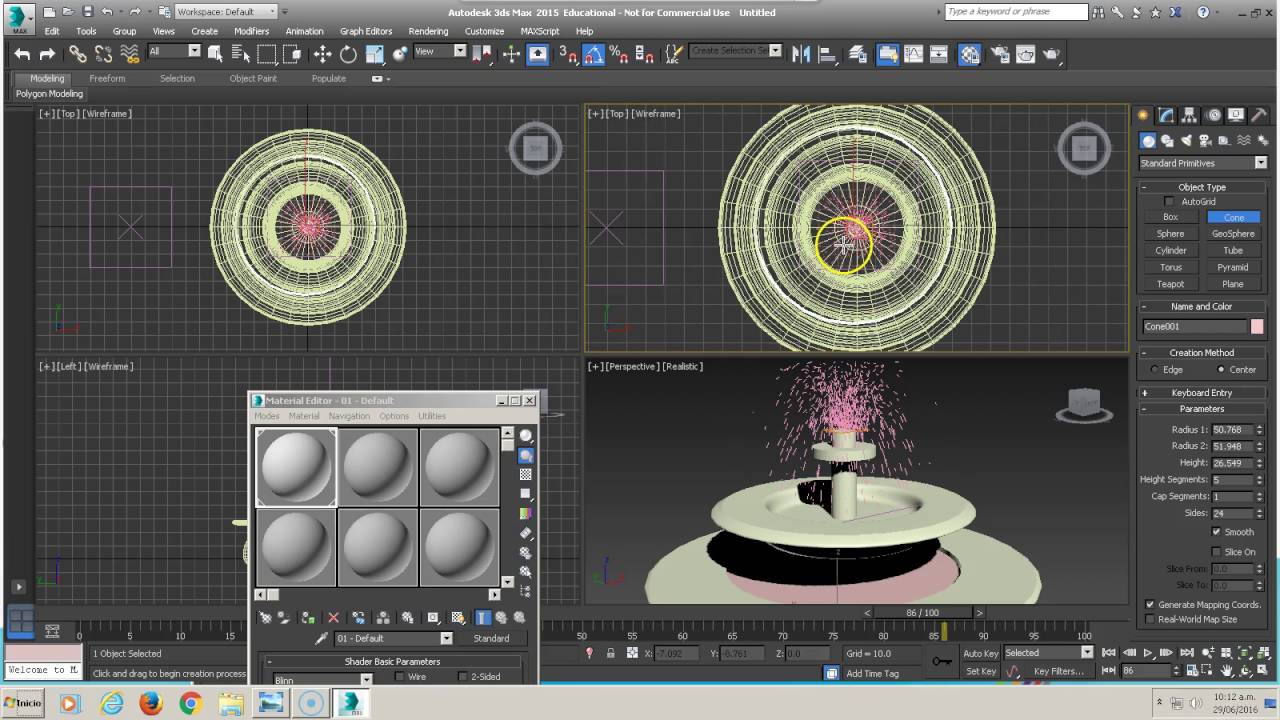This screenshot has height=720, width=1280.
Task: Toggle Show Shaded Material in Viewport icon
Action: (458, 618)
